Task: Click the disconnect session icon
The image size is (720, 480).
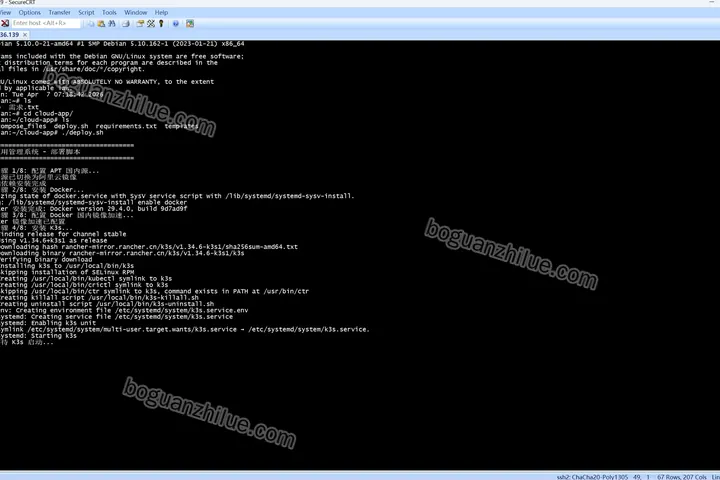Action: pos(5,23)
